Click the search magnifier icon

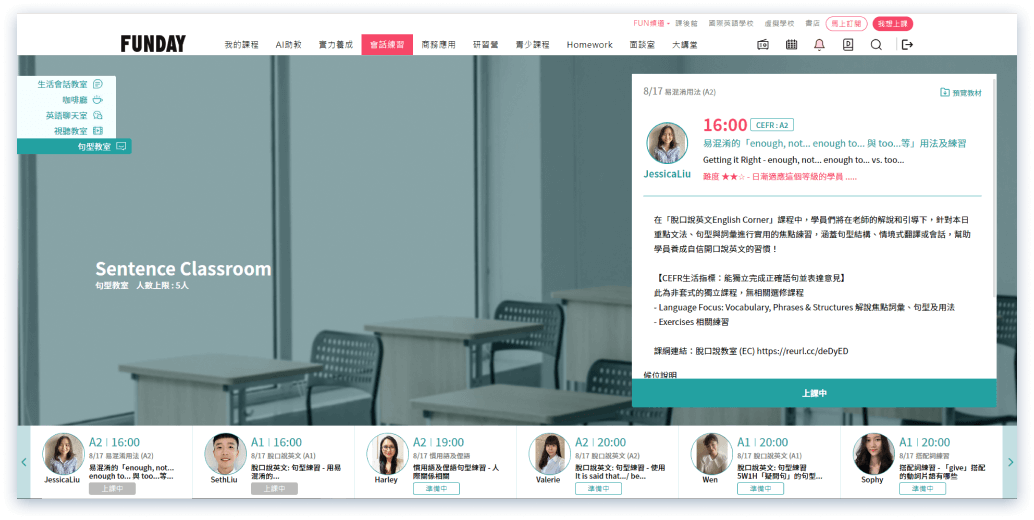coord(876,45)
